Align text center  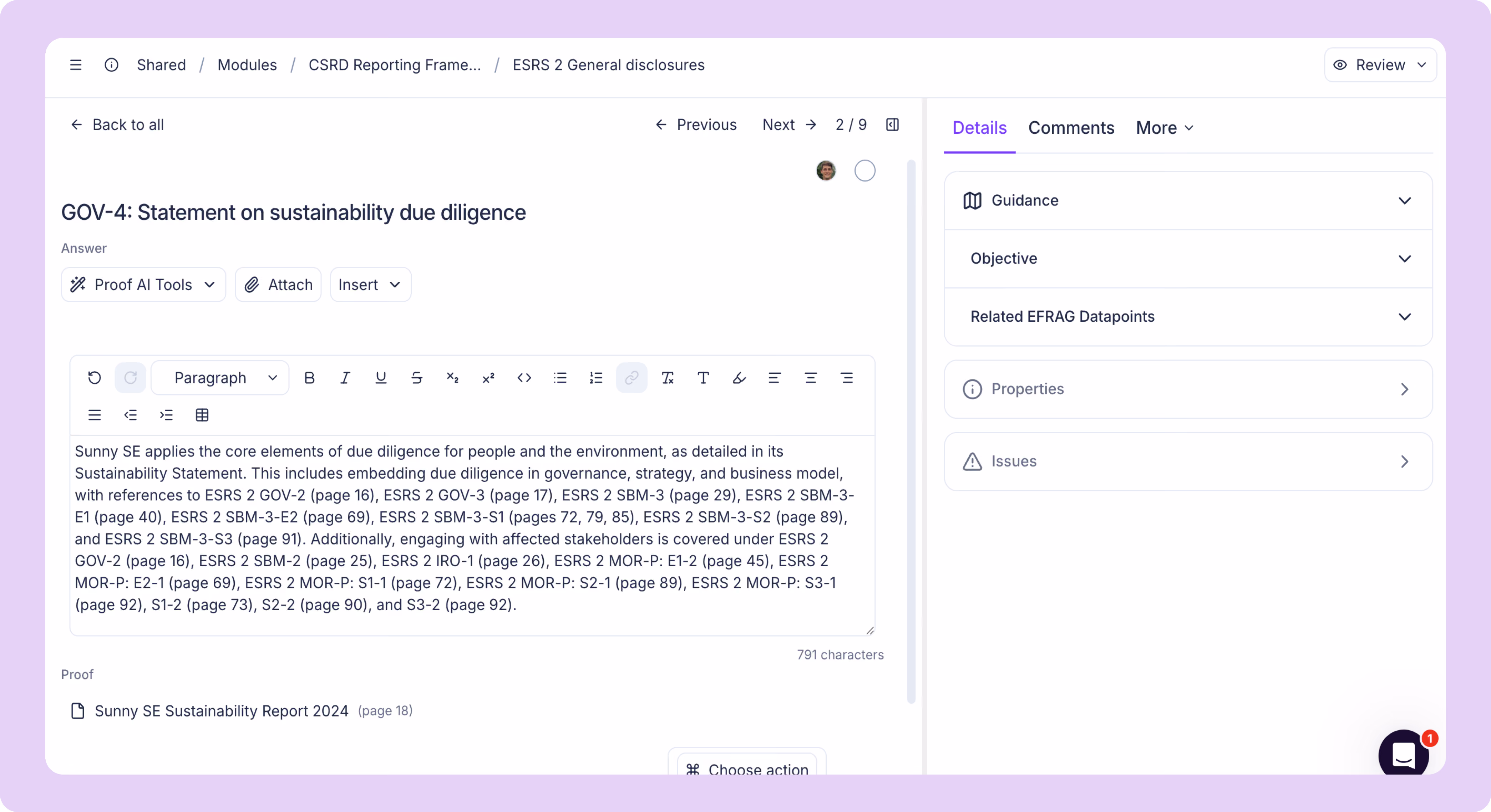point(810,378)
